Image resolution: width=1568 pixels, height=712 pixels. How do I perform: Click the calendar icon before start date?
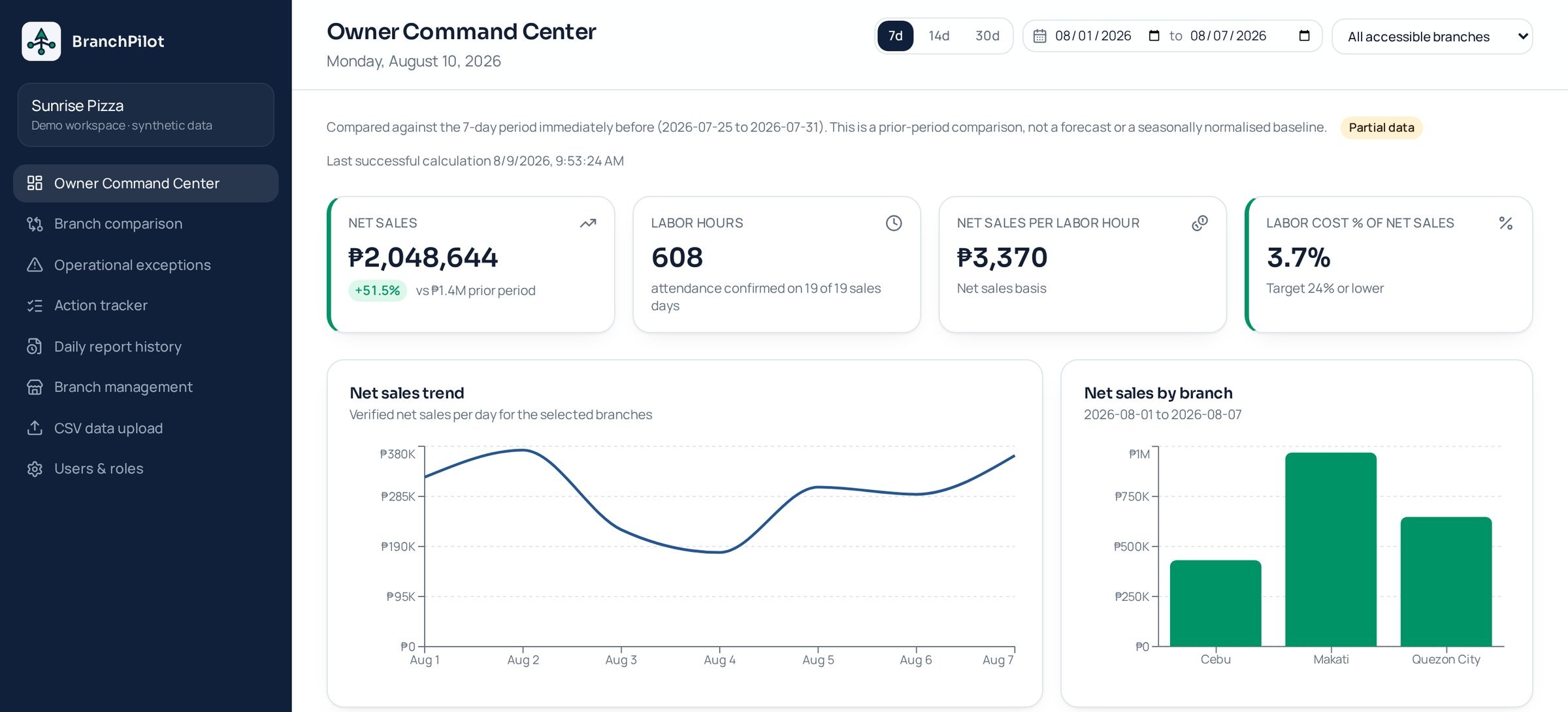pyautogui.click(x=1039, y=36)
